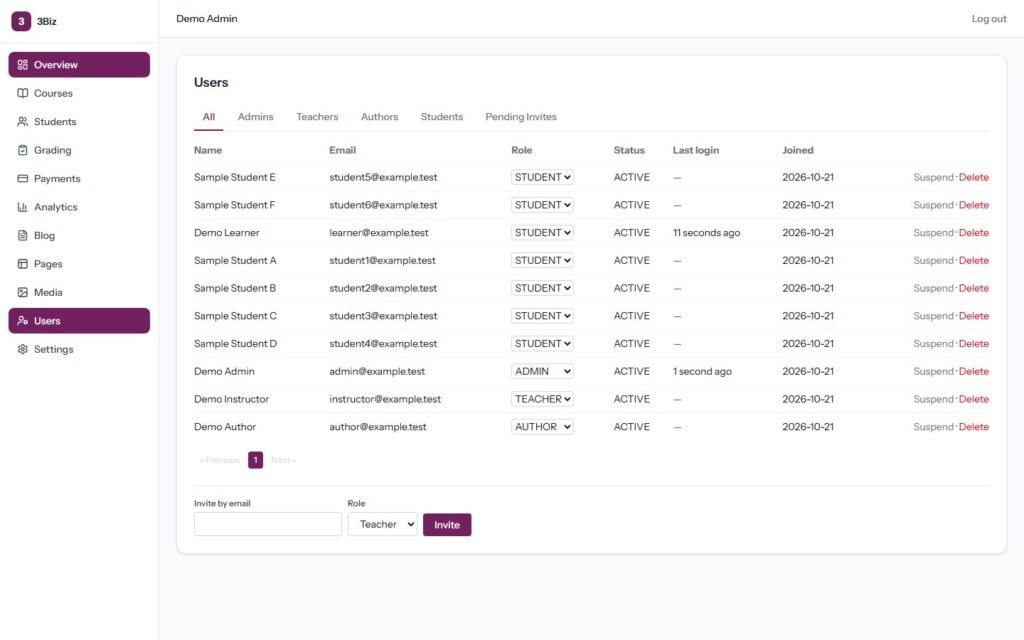1024x640 pixels.
Task: Click the Users sidebar icon
Action: point(22,321)
